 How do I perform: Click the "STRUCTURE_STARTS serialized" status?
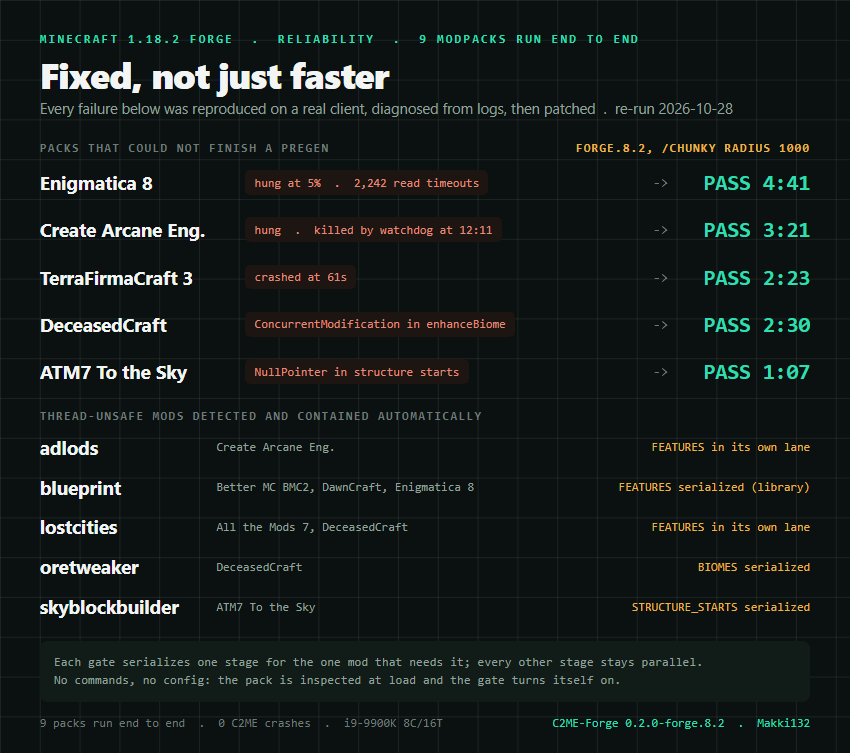click(720, 607)
